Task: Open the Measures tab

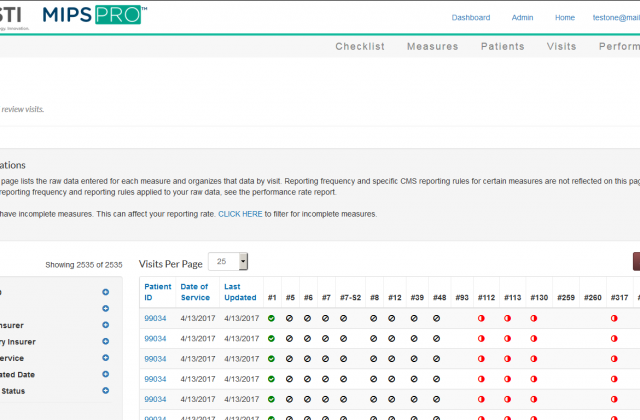Action: pos(432,46)
